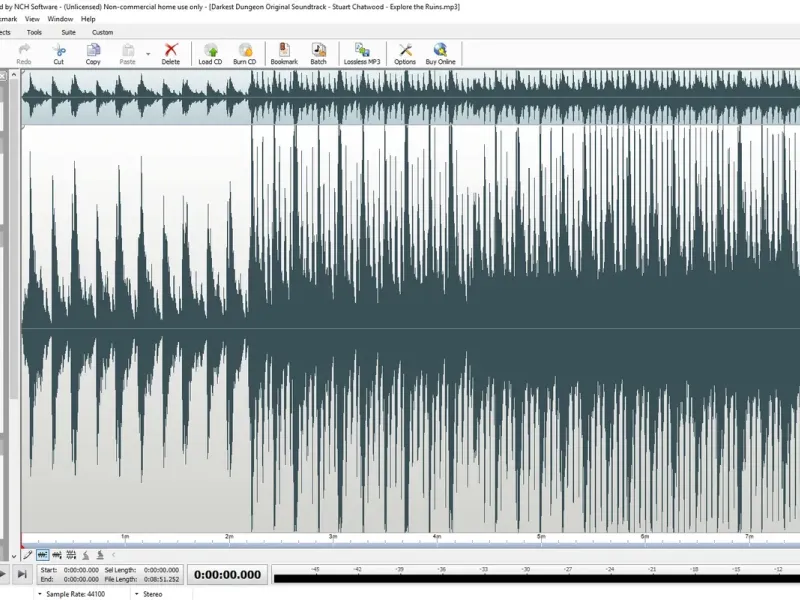This screenshot has height=600, width=800.
Task: Toggle the highlighted single waveform view button
Action: coord(42,555)
